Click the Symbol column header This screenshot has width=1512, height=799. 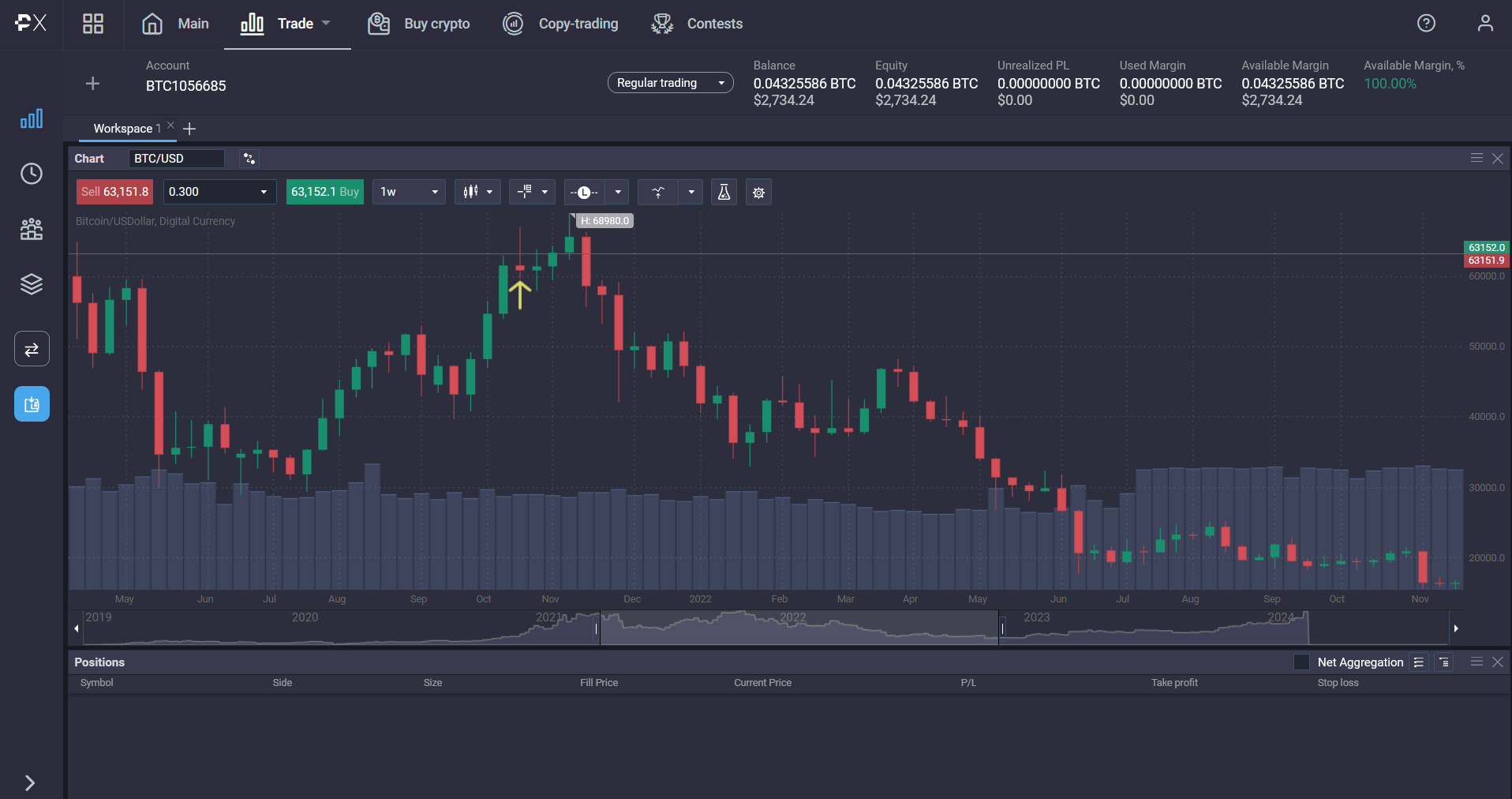(97, 683)
